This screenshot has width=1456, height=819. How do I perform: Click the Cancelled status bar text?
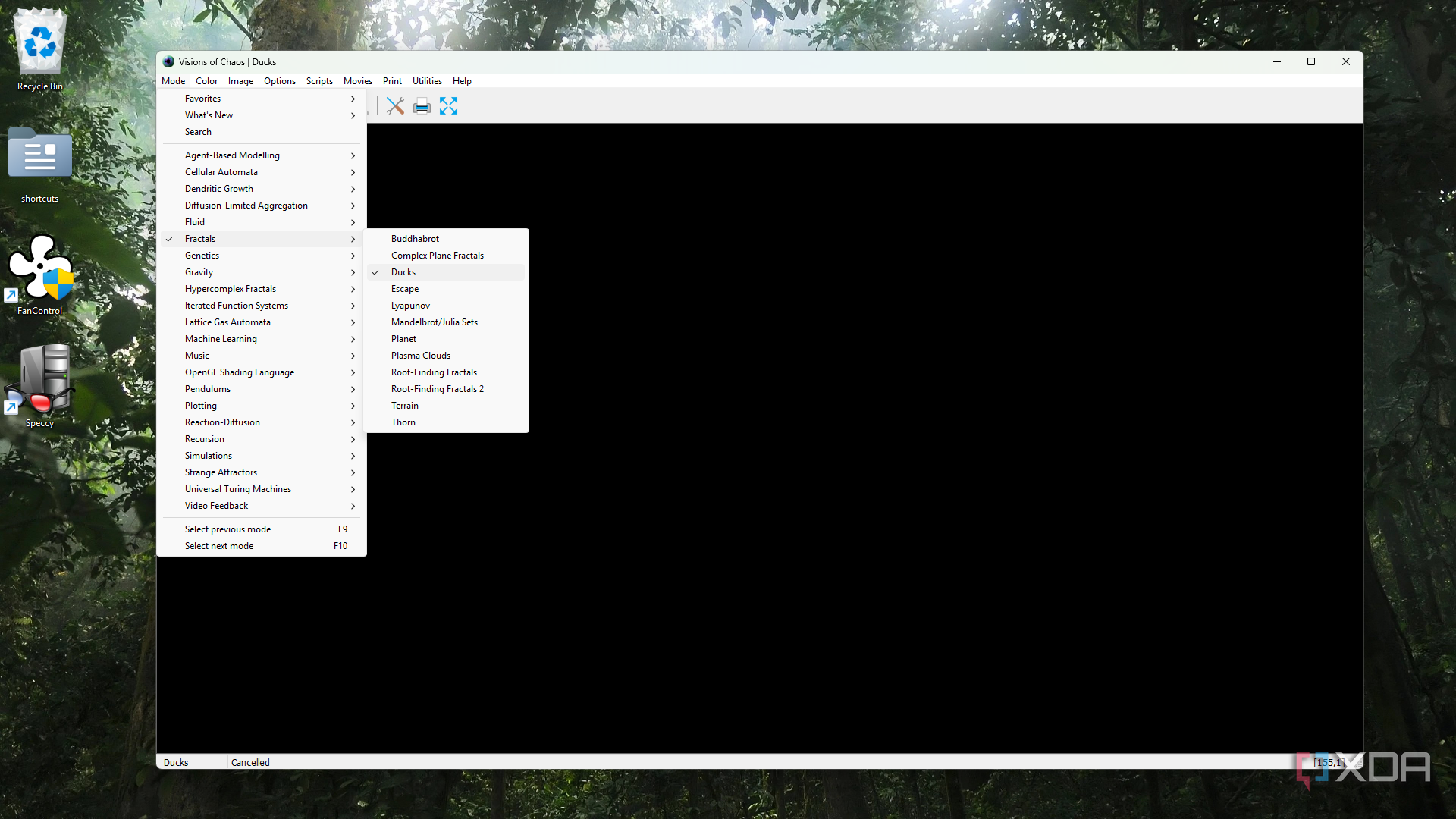[x=250, y=763]
